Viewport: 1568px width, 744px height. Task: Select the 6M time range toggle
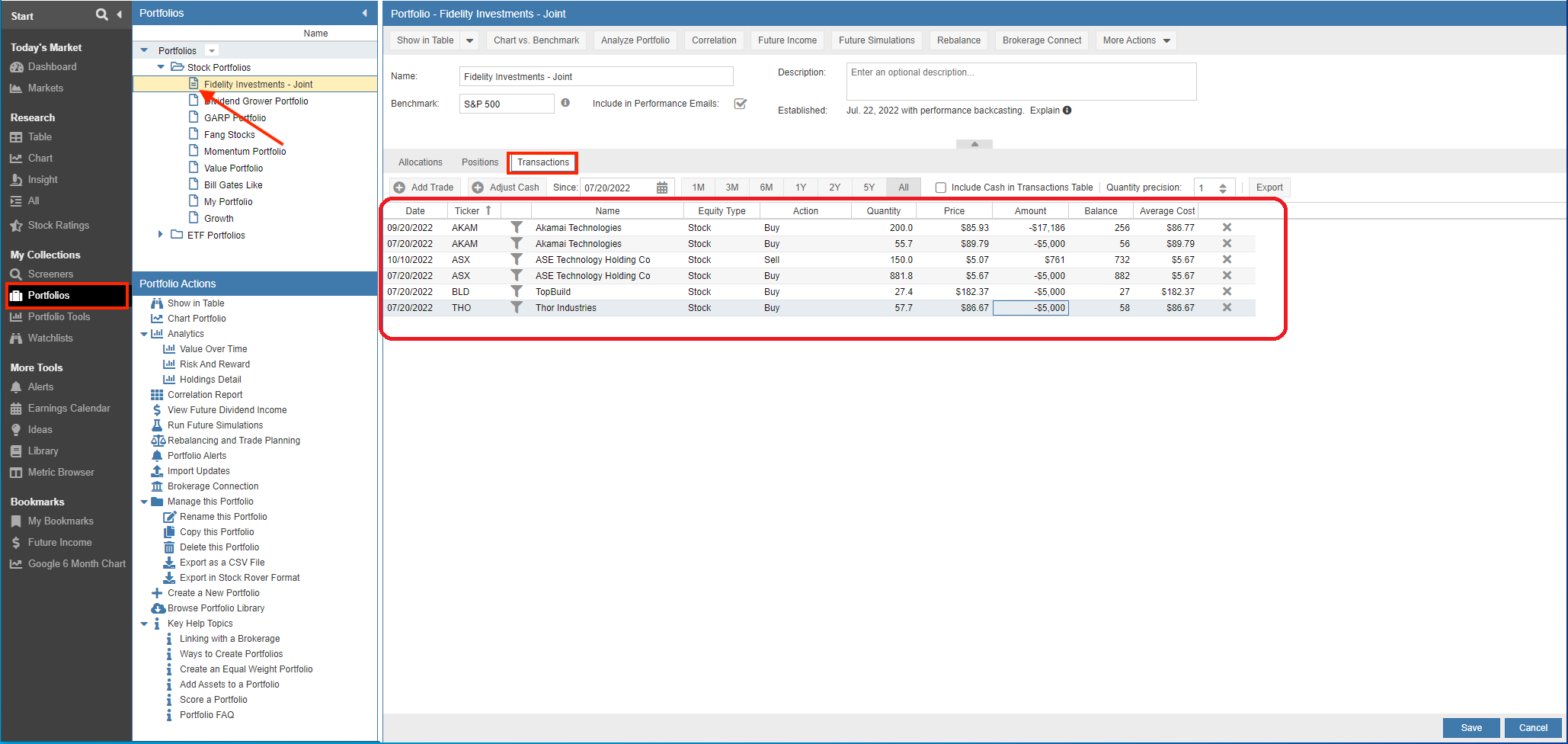point(766,188)
